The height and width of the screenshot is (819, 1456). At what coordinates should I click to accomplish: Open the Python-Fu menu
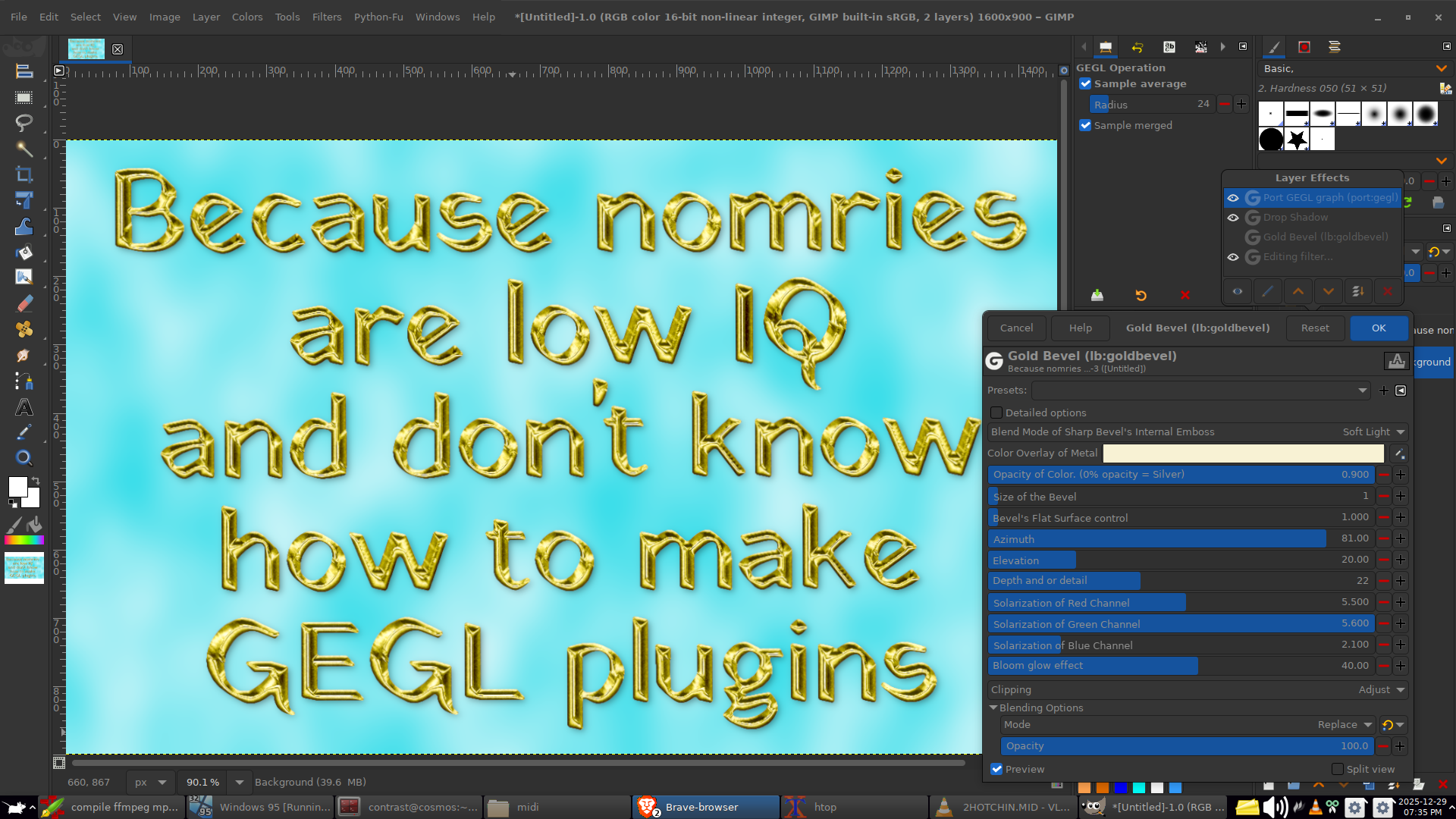378,17
